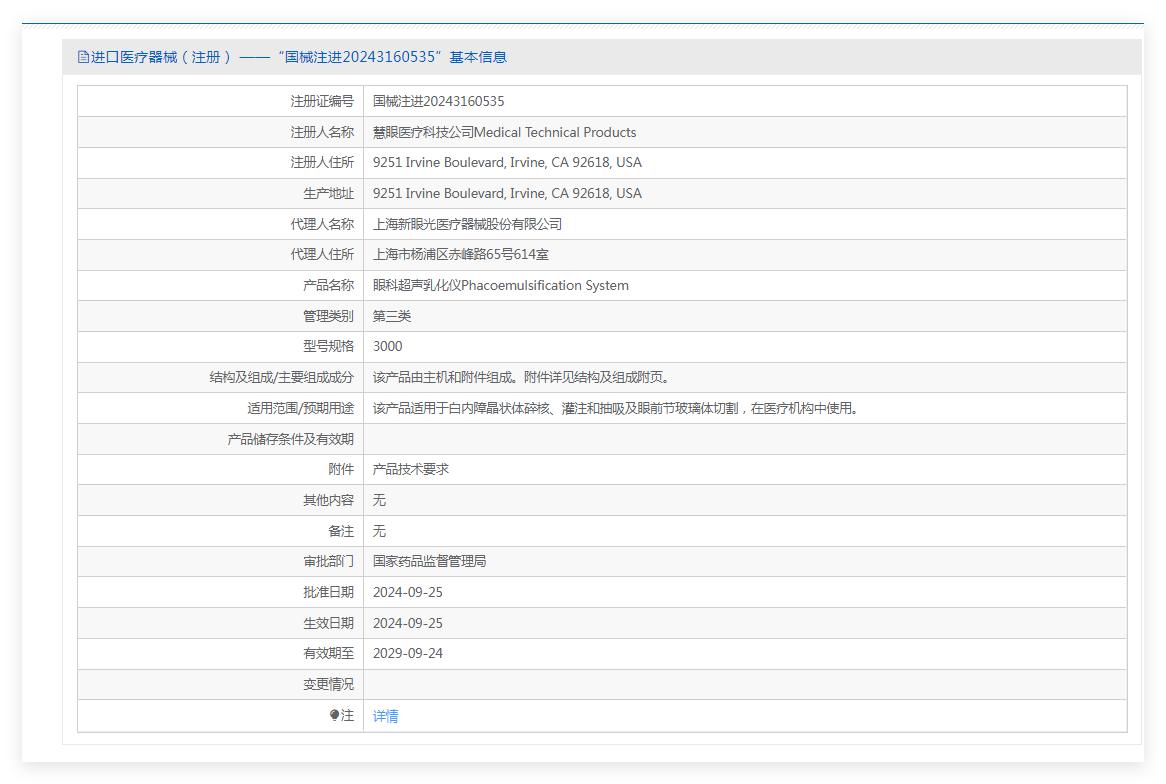Click the 生效日期 label
Image resolution: width=1166 pixels, height=784 pixels.
pyautogui.click(x=328, y=623)
